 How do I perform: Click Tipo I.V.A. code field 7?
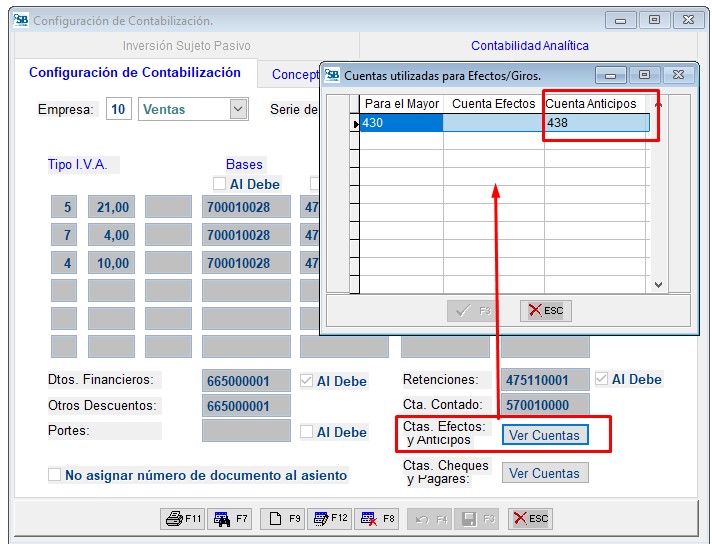[64, 235]
